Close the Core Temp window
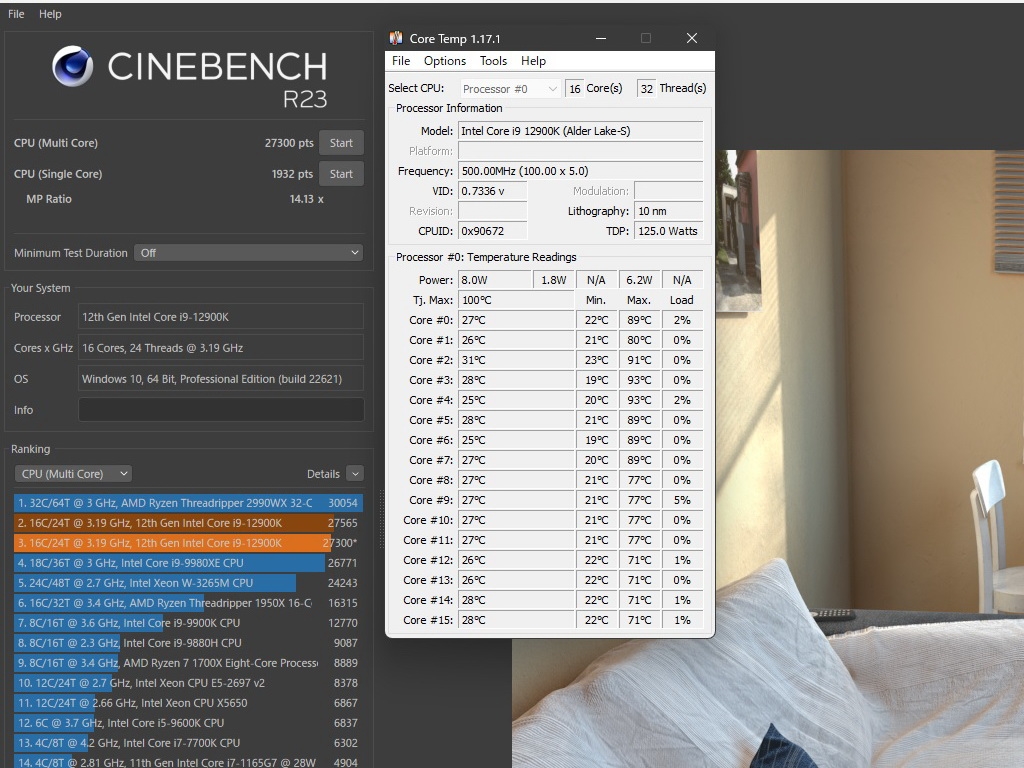This screenshot has height=768, width=1024. (x=692, y=39)
